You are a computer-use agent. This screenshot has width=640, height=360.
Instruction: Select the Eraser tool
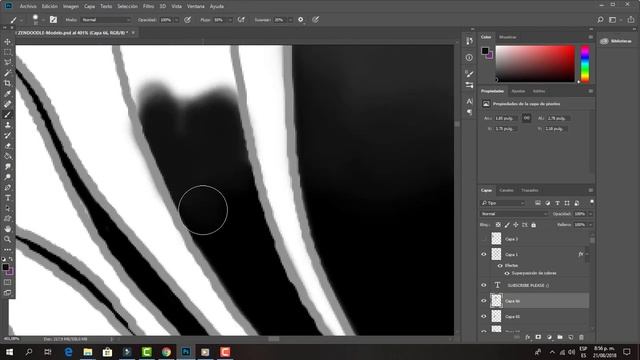[x=7, y=146]
